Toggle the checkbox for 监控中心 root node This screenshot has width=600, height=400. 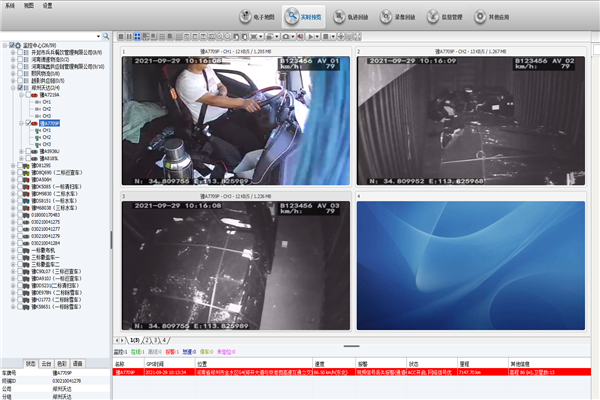[10, 45]
